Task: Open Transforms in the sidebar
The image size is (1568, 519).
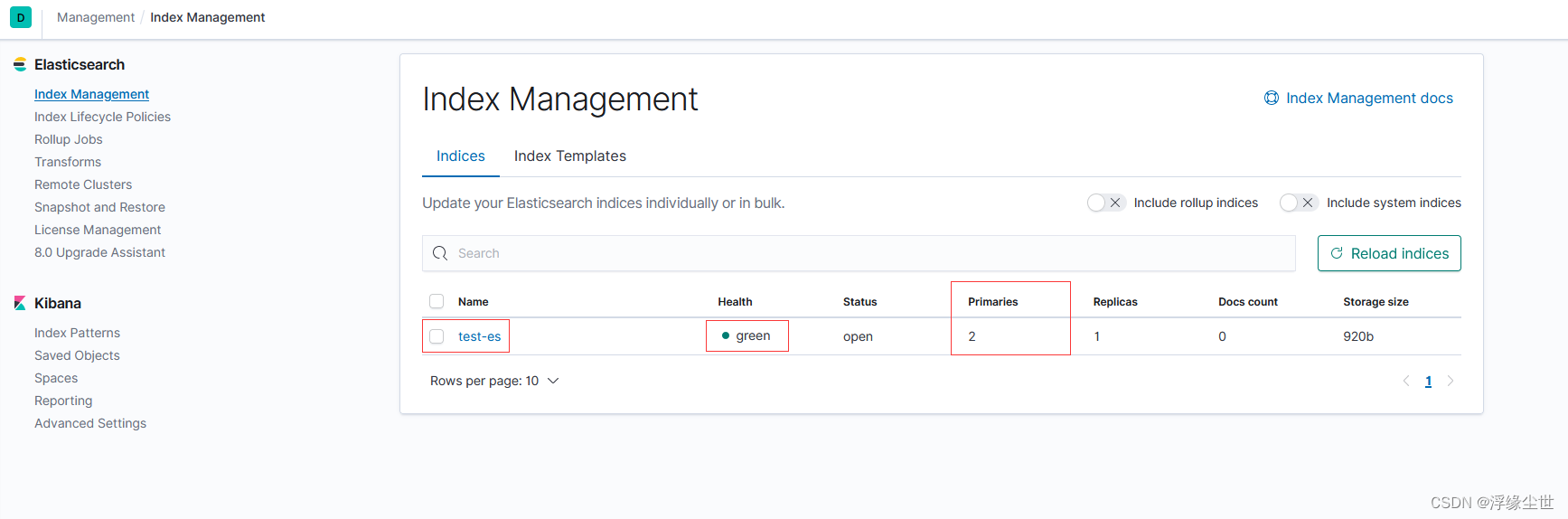Action: pos(68,162)
